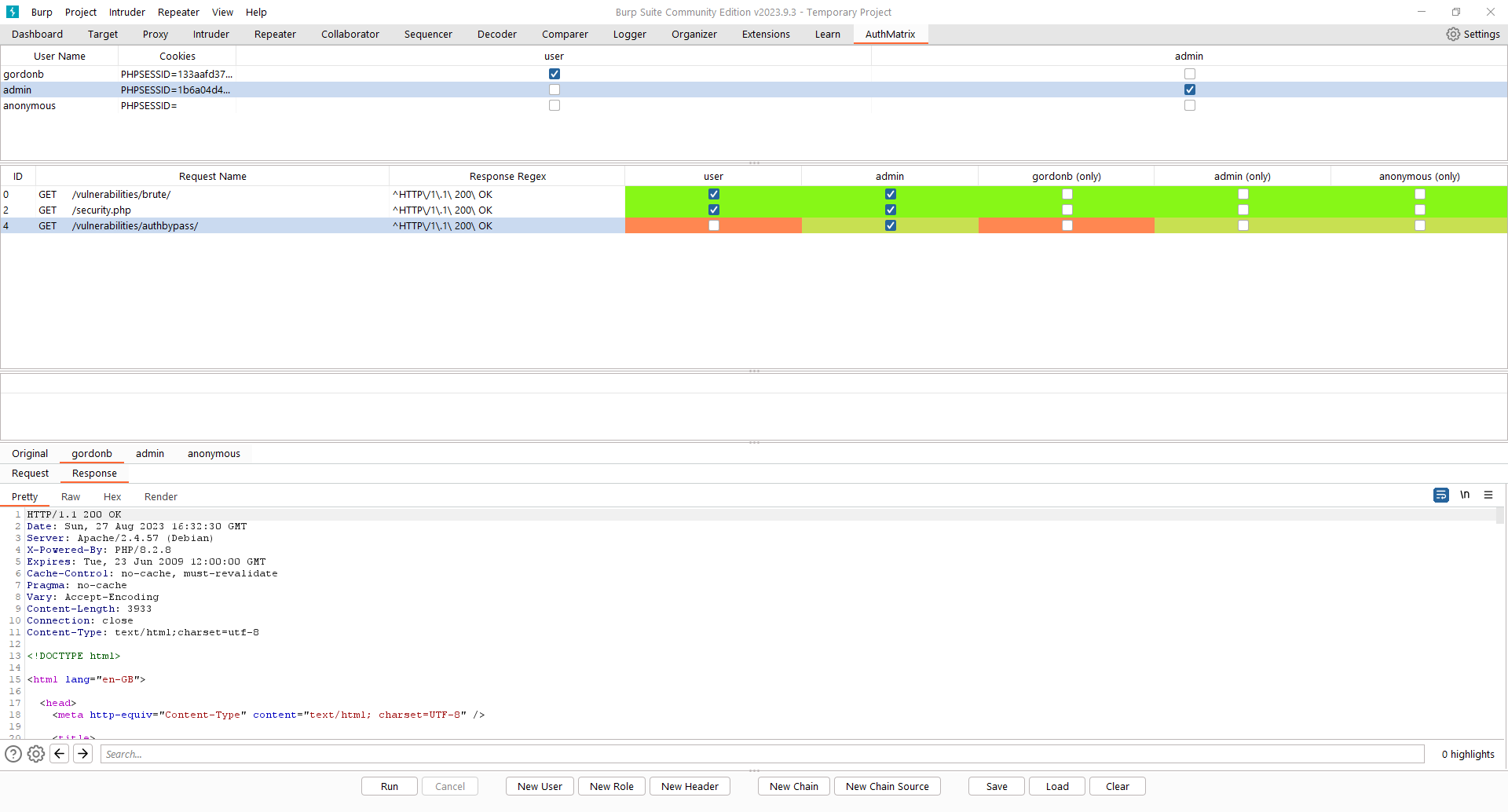1508x812 pixels.
Task: Show the admin response tab
Action: 150,453
